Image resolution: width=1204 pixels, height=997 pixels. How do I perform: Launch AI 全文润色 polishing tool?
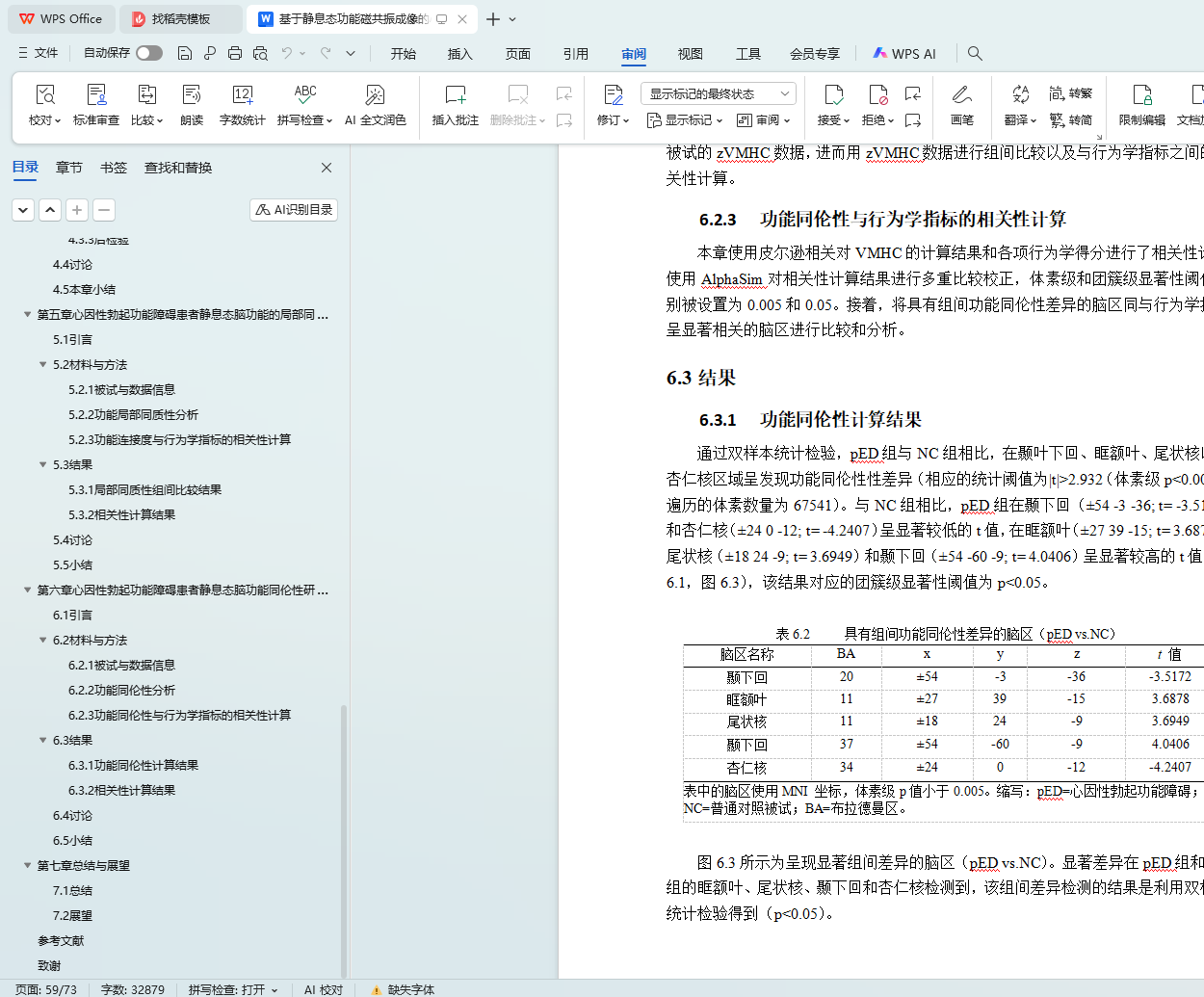point(375,105)
